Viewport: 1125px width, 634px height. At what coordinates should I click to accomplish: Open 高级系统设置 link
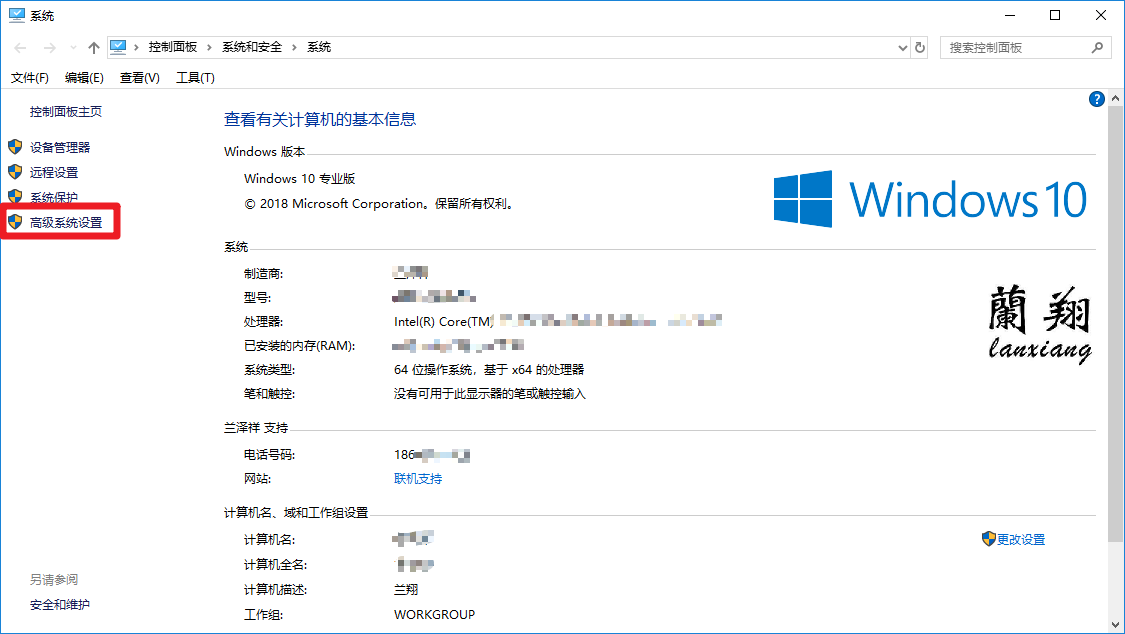point(66,222)
